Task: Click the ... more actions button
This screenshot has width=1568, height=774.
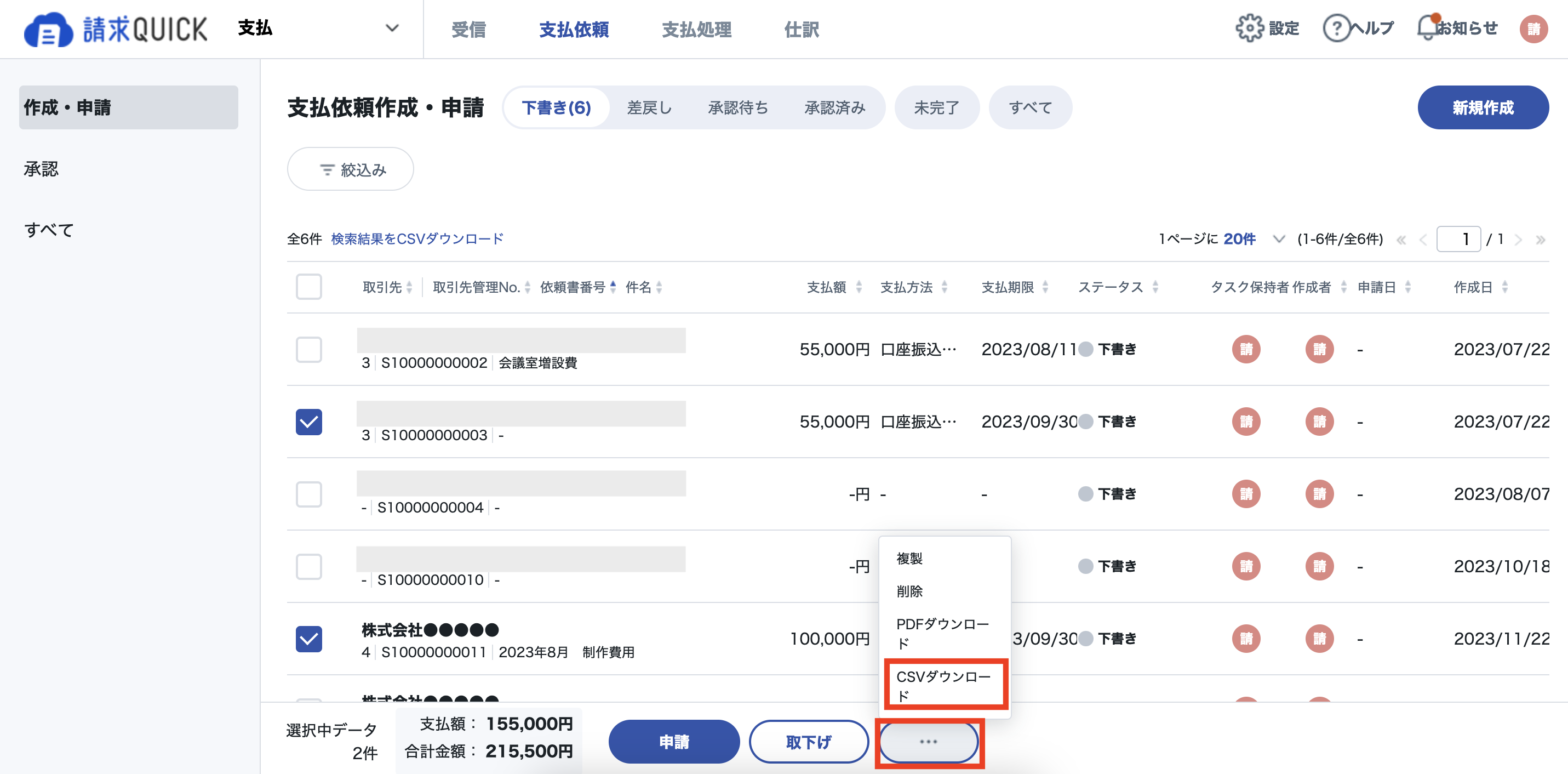Action: (x=928, y=741)
